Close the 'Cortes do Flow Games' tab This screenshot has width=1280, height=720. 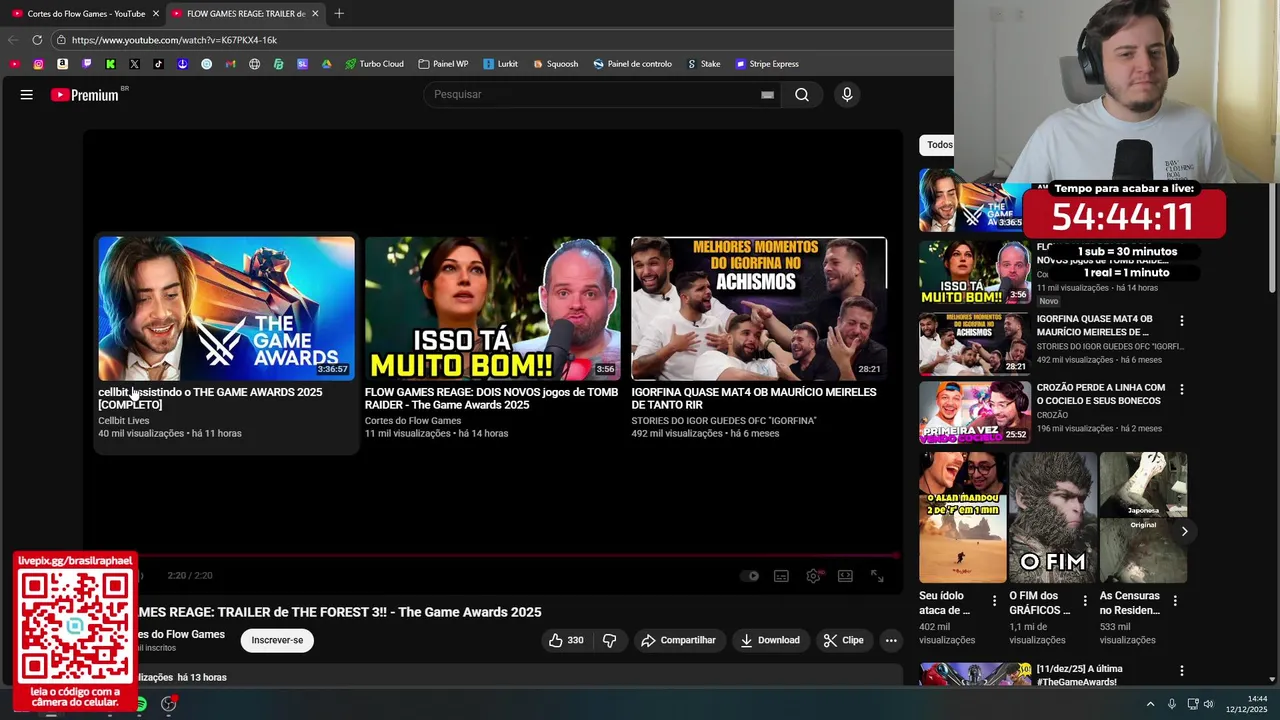(155, 14)
